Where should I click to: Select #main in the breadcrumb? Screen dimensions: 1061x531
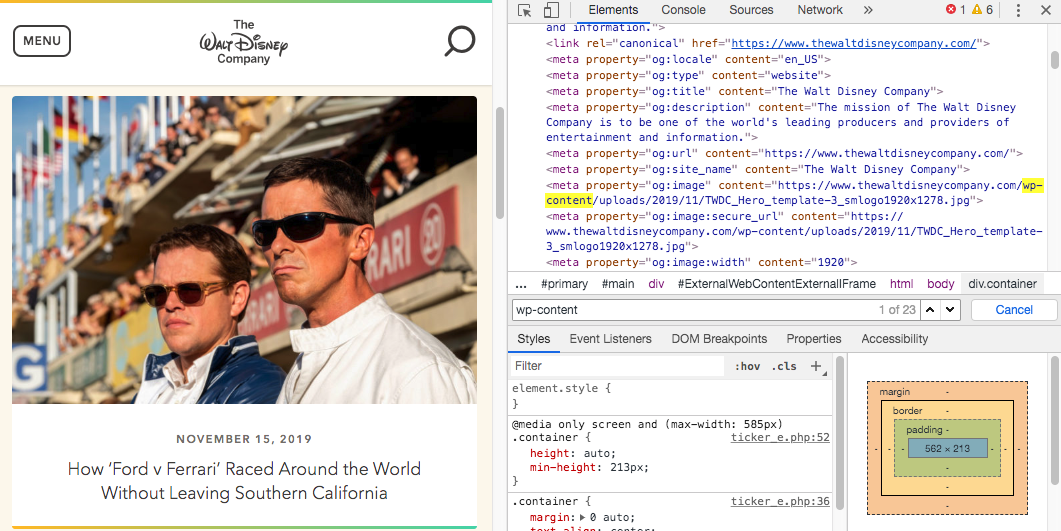(x=618, y=284)
